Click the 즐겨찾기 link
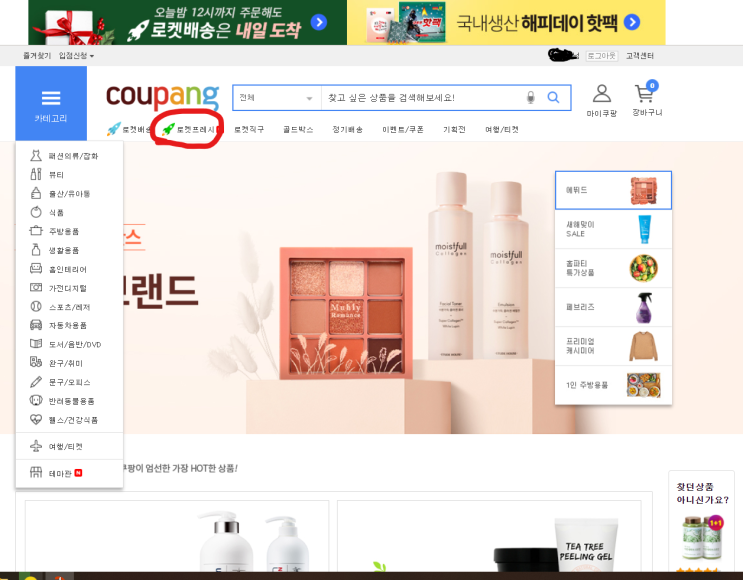The height and width of the screenshot is (580, 743). [x=37, y=56]
